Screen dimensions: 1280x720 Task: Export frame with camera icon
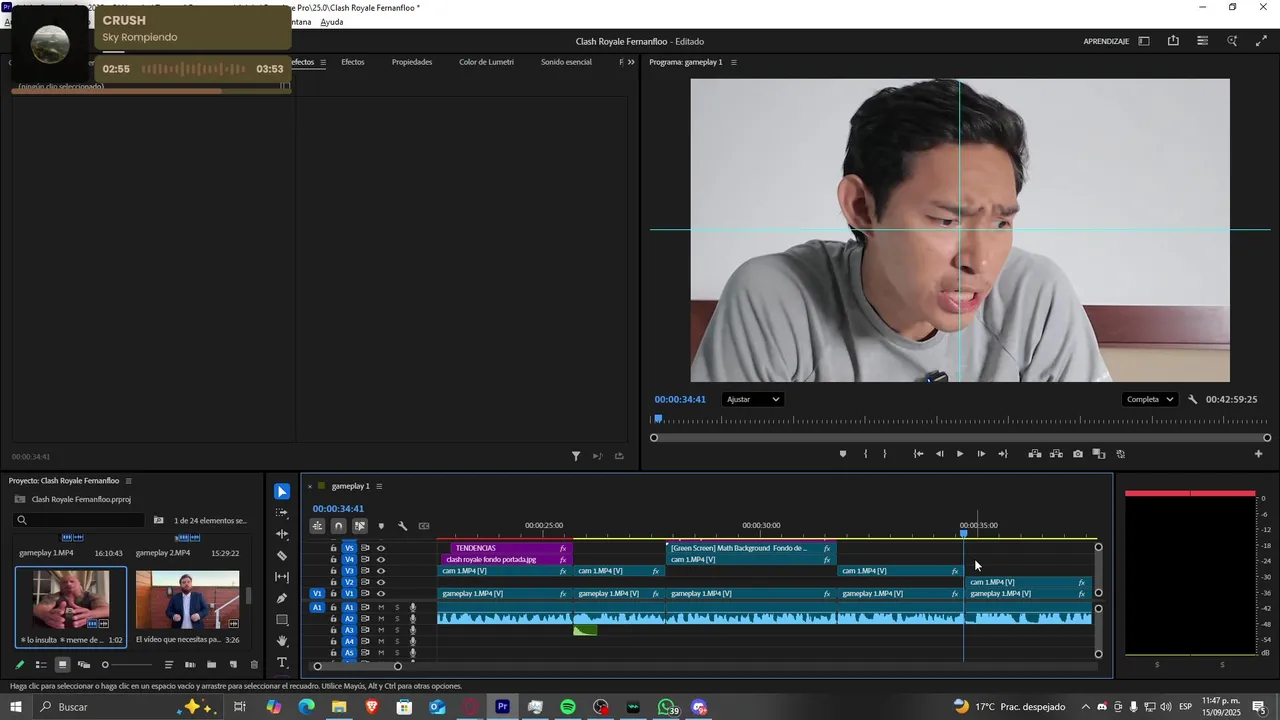[1077, 454]
